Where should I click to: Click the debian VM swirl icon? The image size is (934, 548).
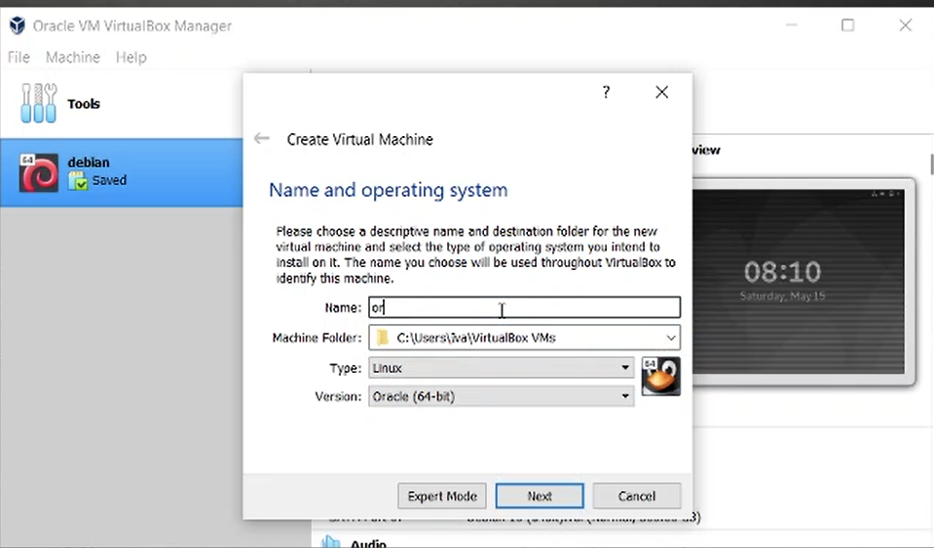[x=39, y=172]
